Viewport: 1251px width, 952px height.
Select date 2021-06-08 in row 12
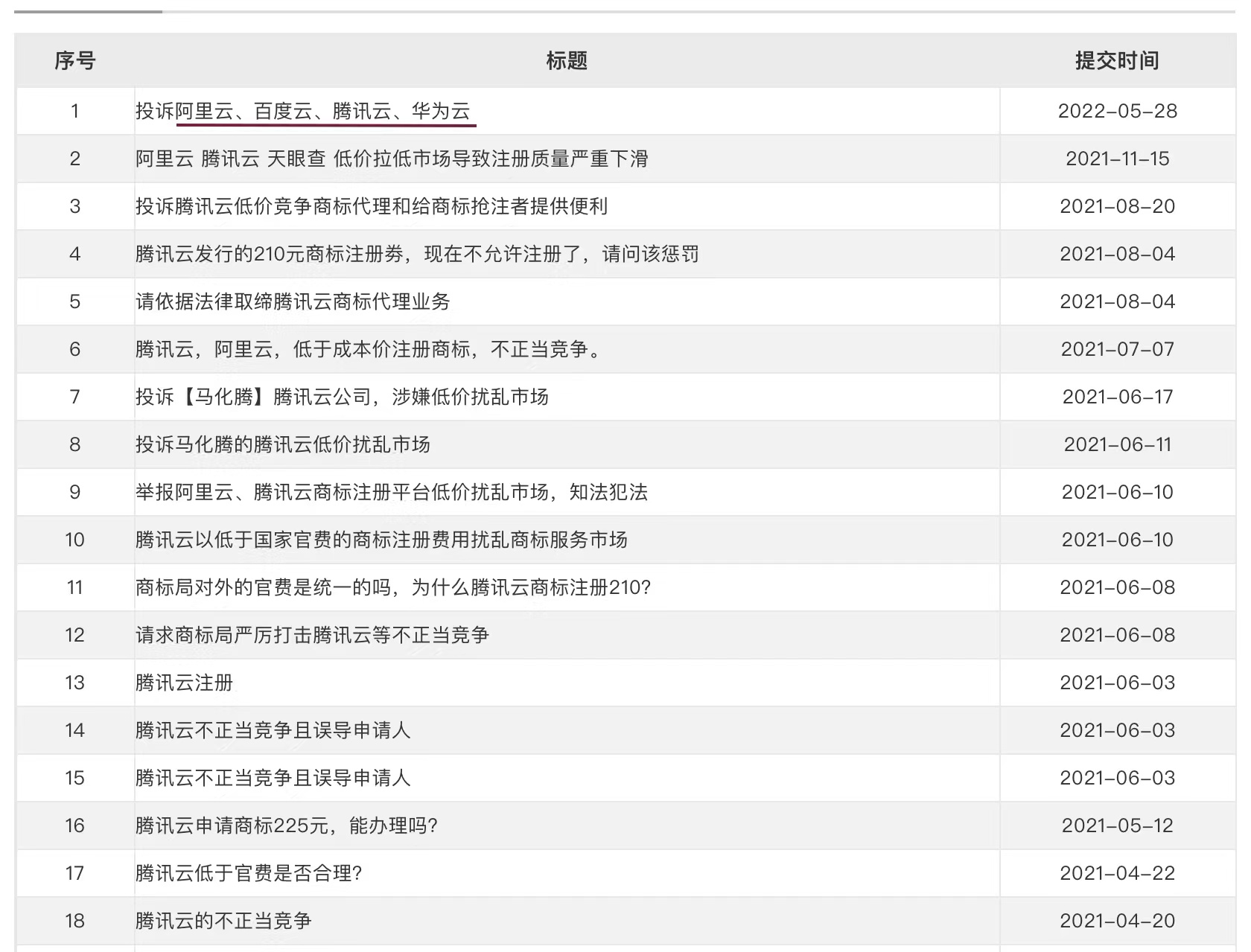click(x=1118, y=635)
